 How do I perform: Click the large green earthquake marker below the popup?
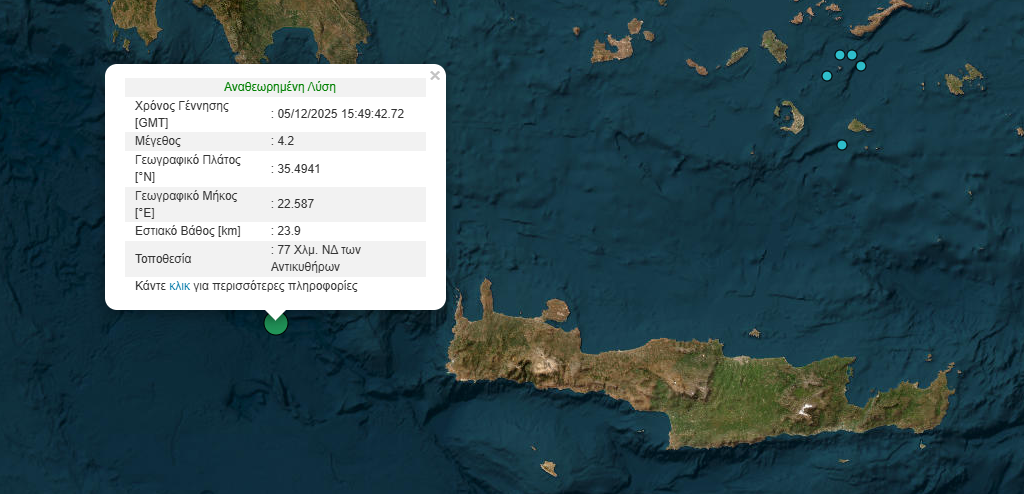click(275, 323)
